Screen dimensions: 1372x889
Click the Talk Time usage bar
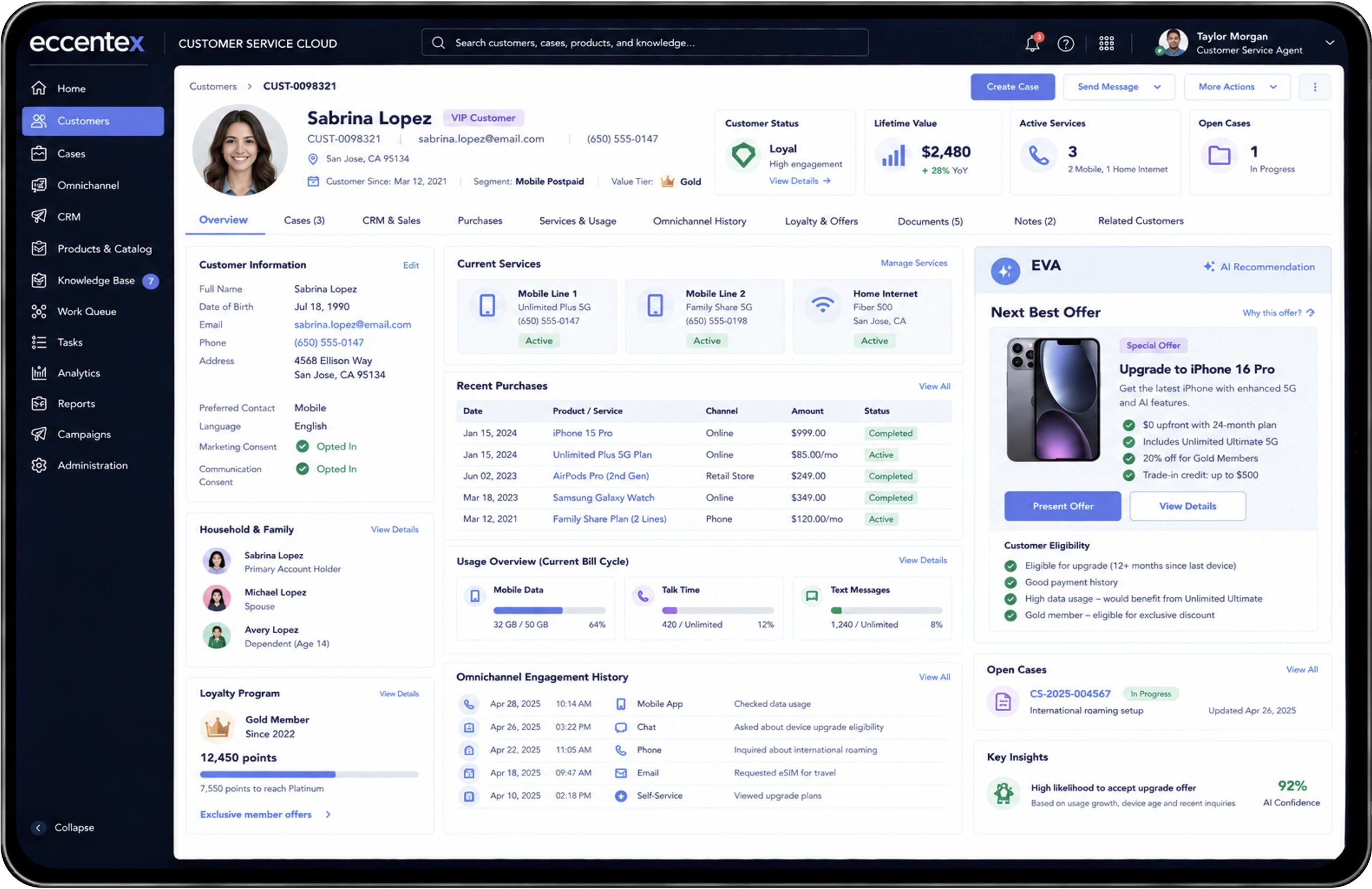coord(718,610)
